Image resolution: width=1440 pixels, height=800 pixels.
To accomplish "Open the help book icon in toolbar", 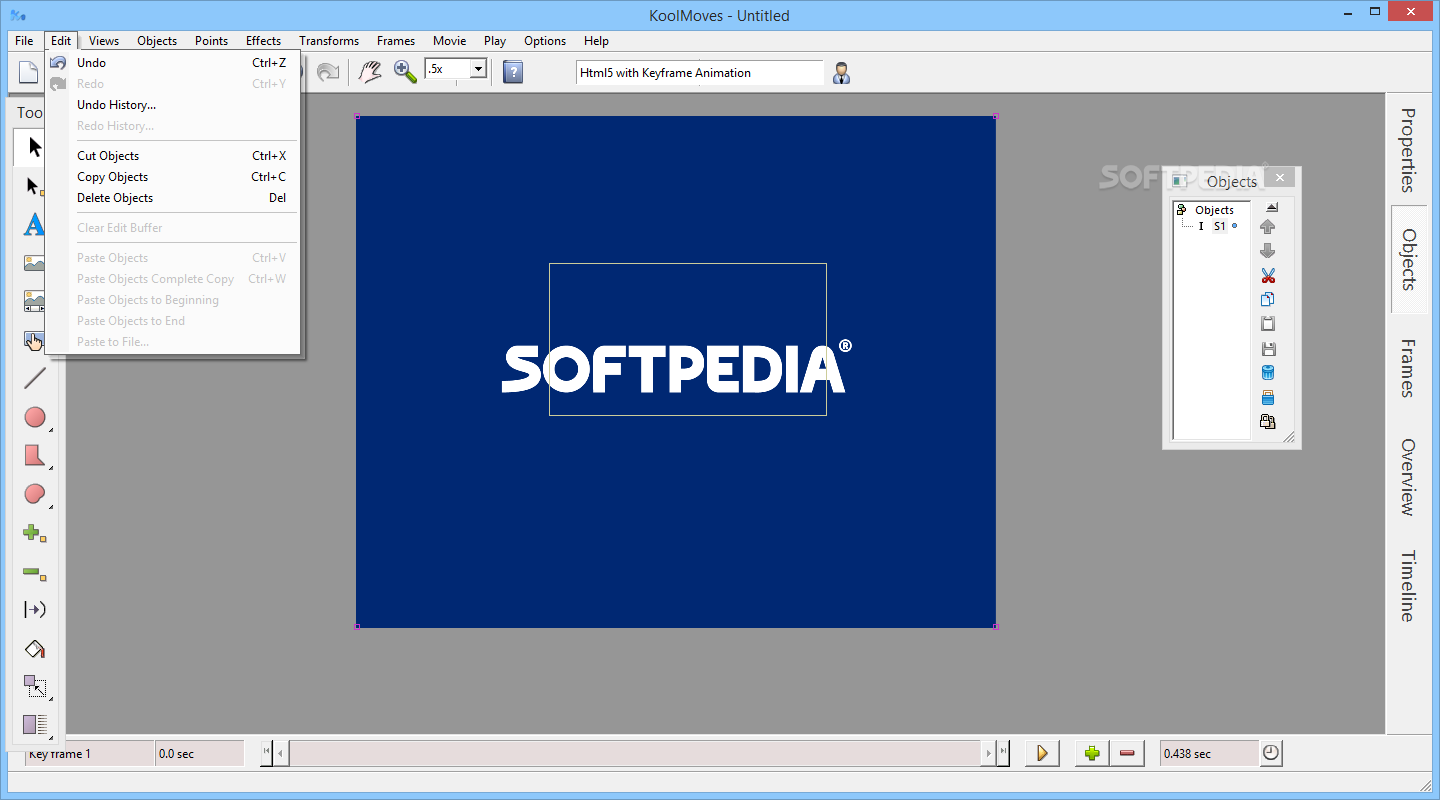I will (513, 72).
